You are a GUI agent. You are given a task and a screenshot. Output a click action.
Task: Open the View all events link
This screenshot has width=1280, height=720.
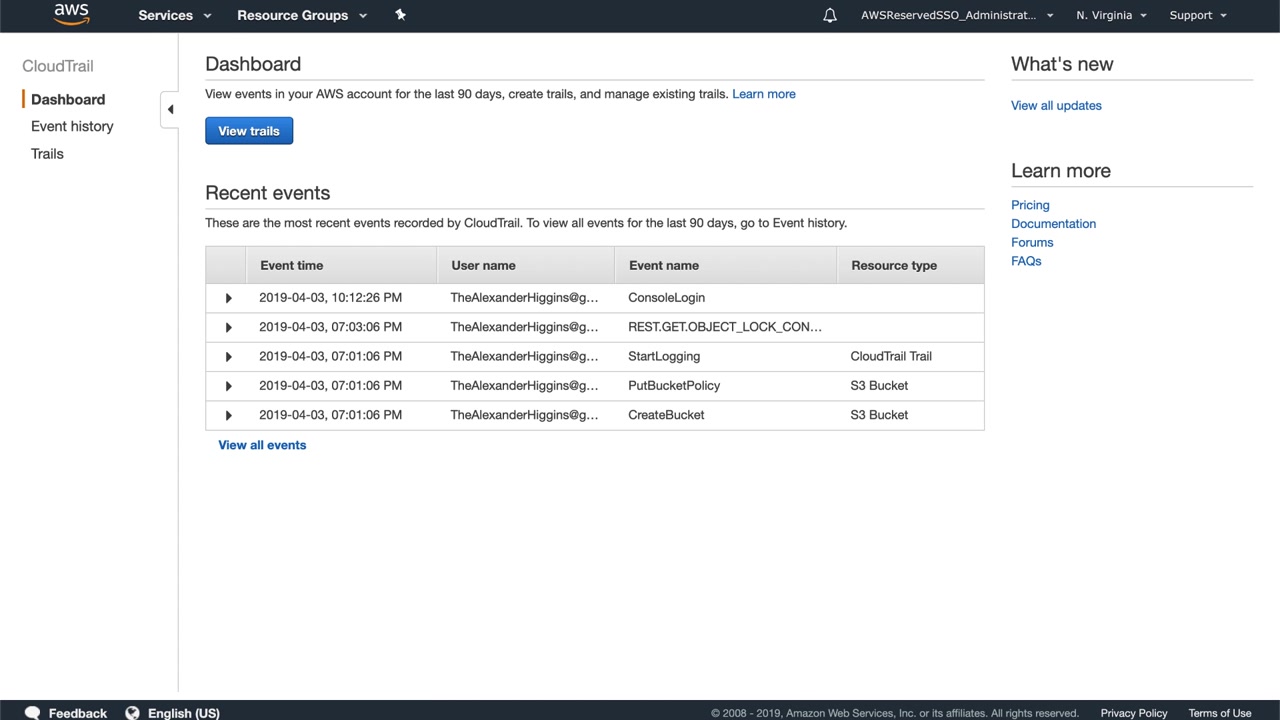tap(262, 445)
